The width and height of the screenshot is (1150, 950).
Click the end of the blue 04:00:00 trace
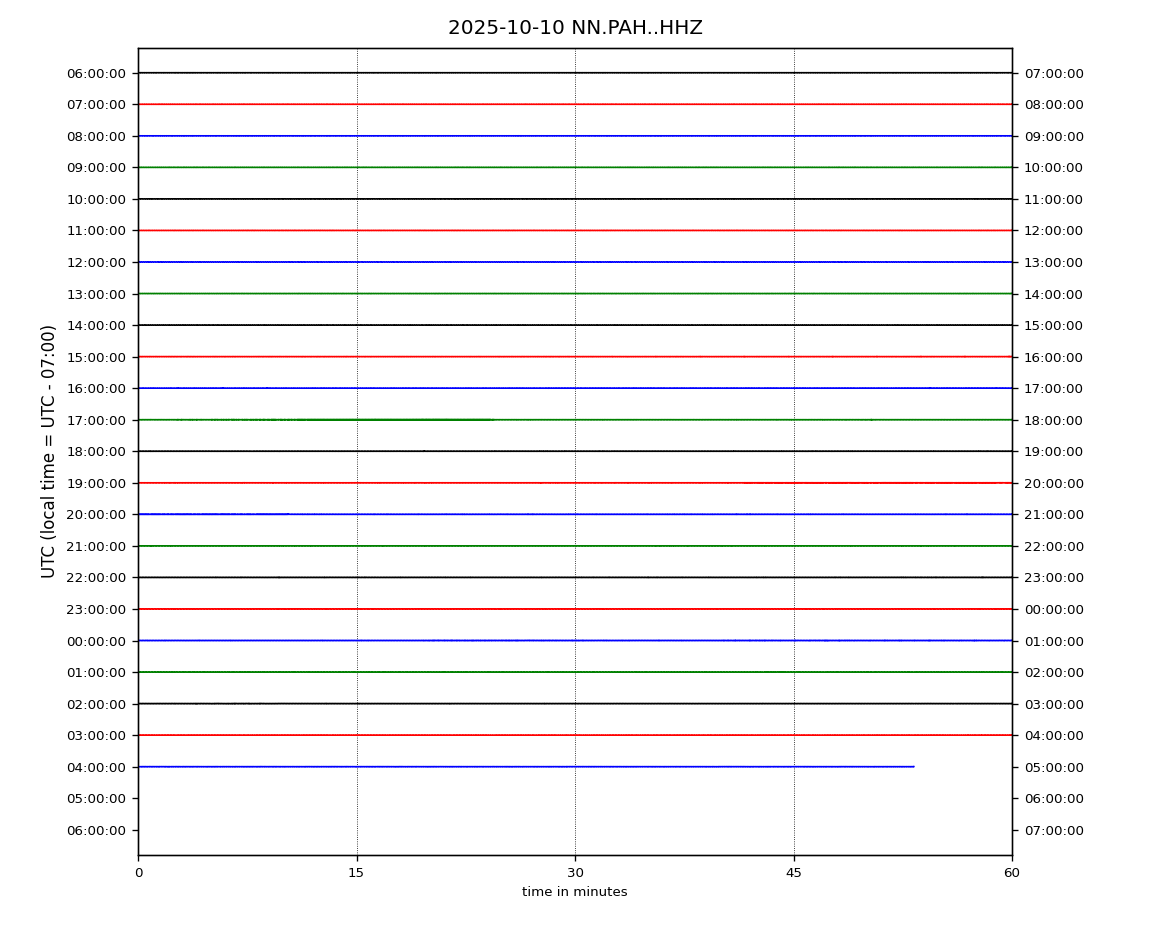913,767
